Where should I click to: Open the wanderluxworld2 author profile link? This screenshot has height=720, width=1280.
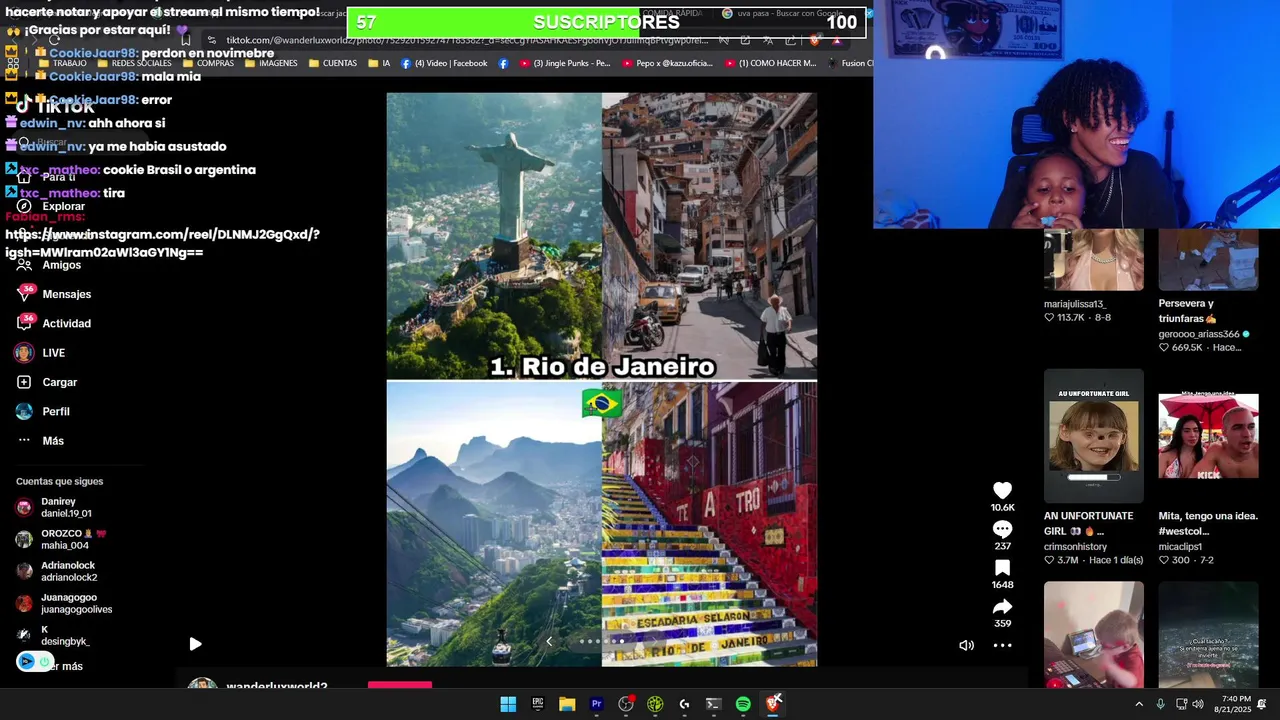pos(276,686)
